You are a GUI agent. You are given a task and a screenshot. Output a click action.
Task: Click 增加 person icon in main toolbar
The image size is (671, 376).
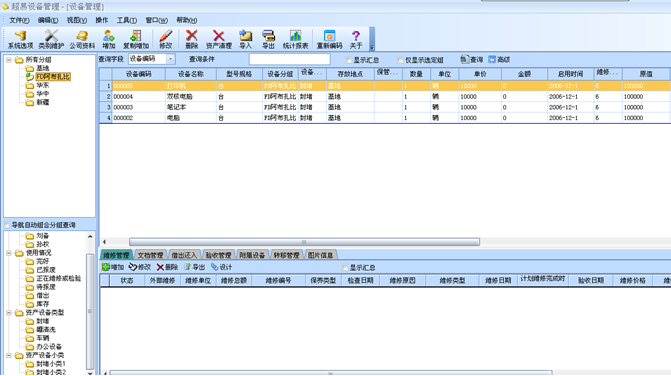pyautogui.click(x=109, y=39)
